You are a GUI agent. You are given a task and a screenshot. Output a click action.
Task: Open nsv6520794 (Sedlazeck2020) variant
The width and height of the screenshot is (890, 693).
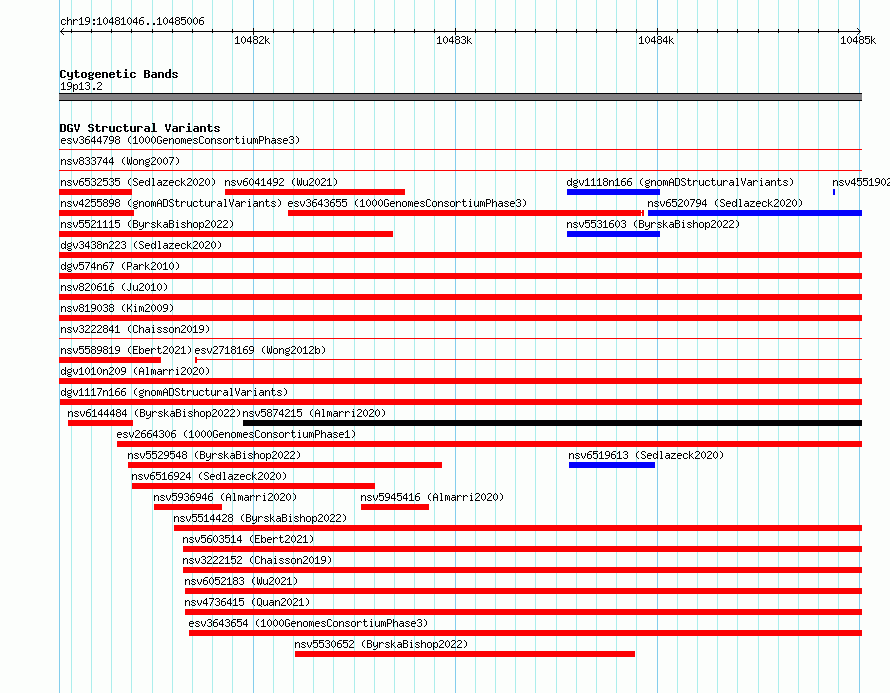pos(725,203)
